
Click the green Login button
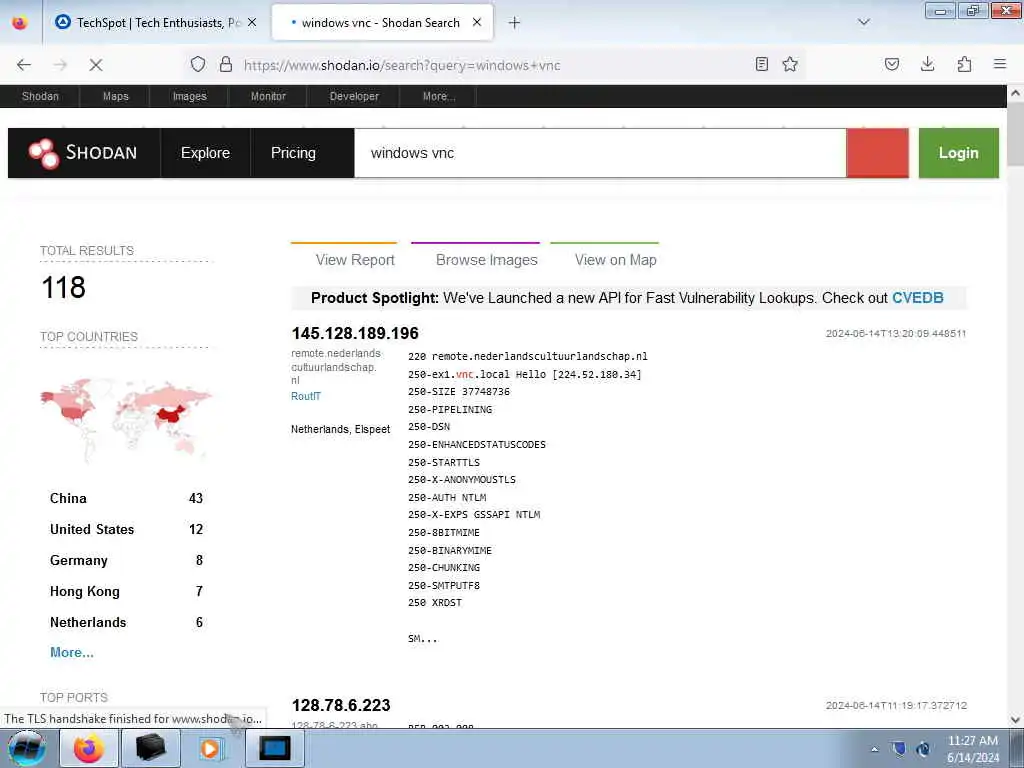pyautogui.click(x=959, y=153)
